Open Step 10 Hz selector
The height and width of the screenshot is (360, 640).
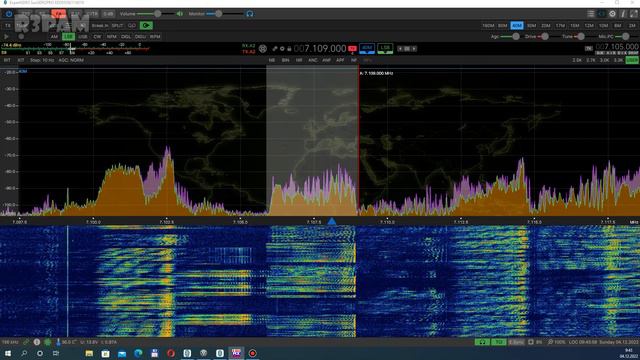pos(42,60)
